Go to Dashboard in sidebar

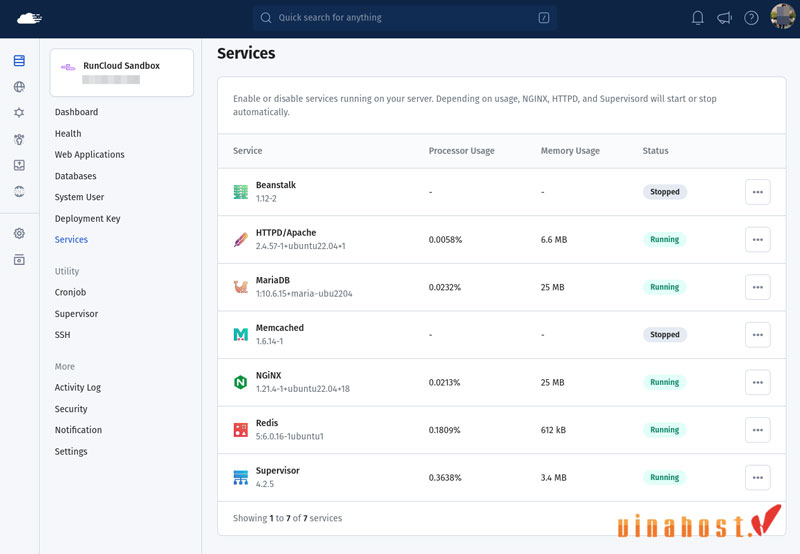77,112
